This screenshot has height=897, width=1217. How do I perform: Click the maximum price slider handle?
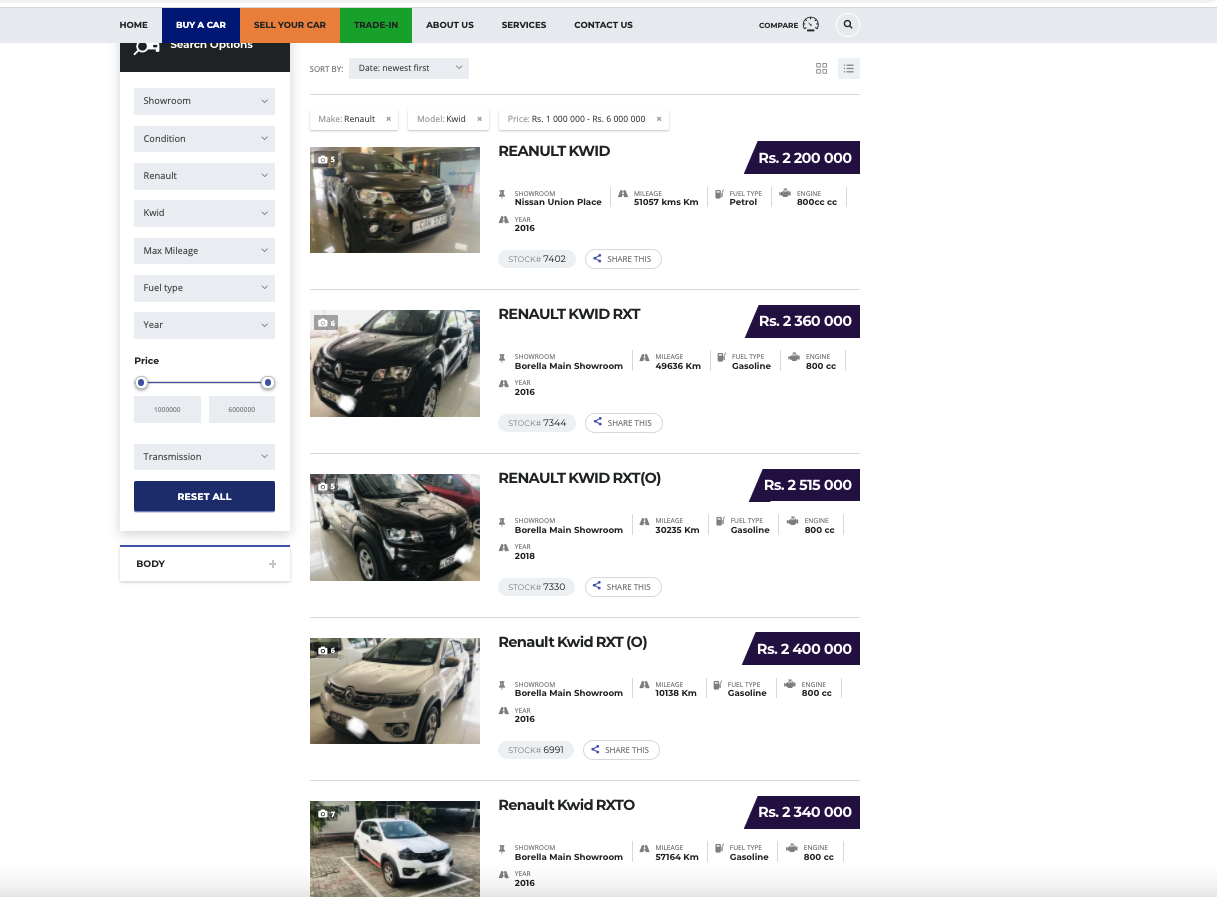click(268, 383)
